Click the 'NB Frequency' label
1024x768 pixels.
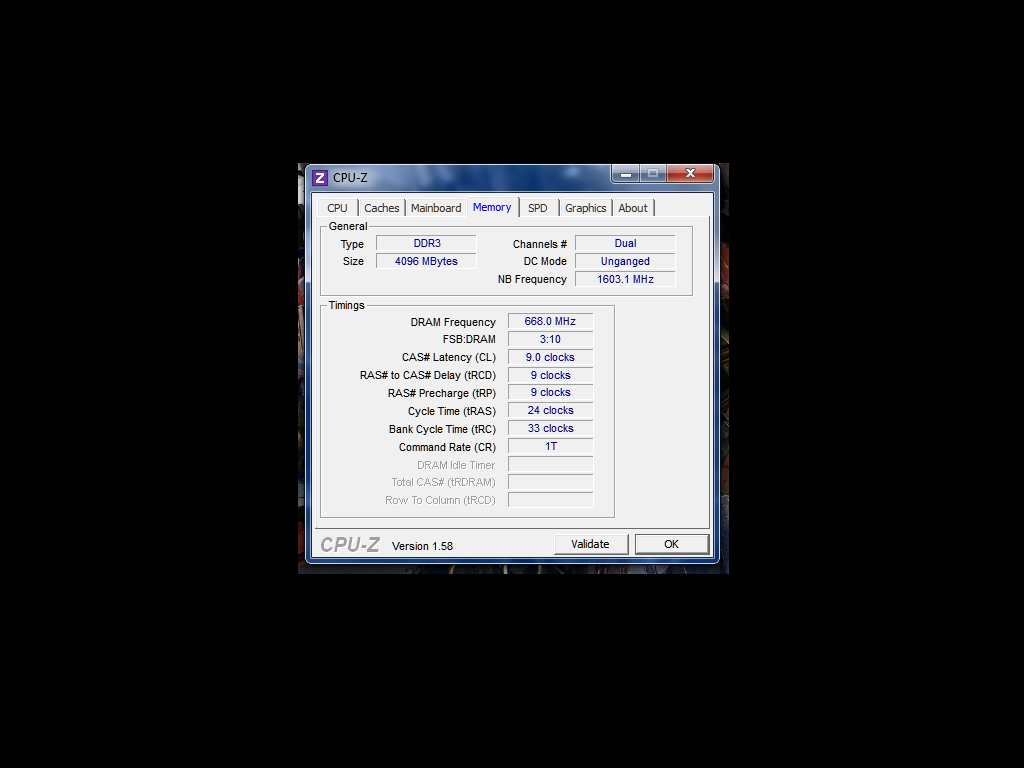coord(532,279)
